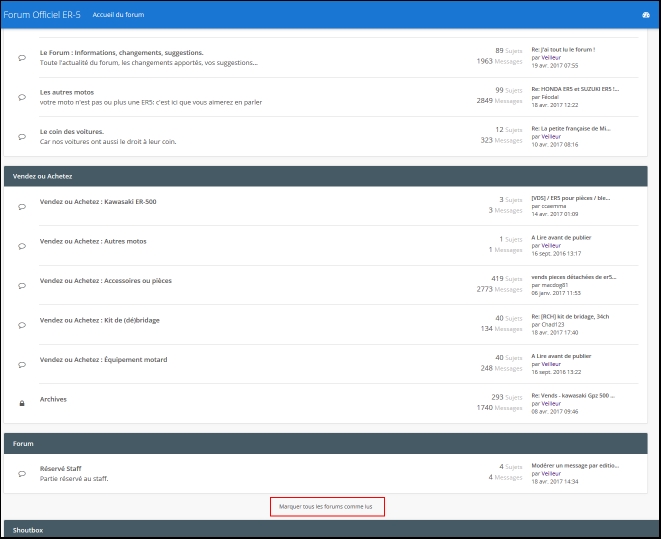Image resolution: width=661 pixels, height=539 pixels.
Task: Open Vendez ou Achetez category header
Action: tap(42, 177)
